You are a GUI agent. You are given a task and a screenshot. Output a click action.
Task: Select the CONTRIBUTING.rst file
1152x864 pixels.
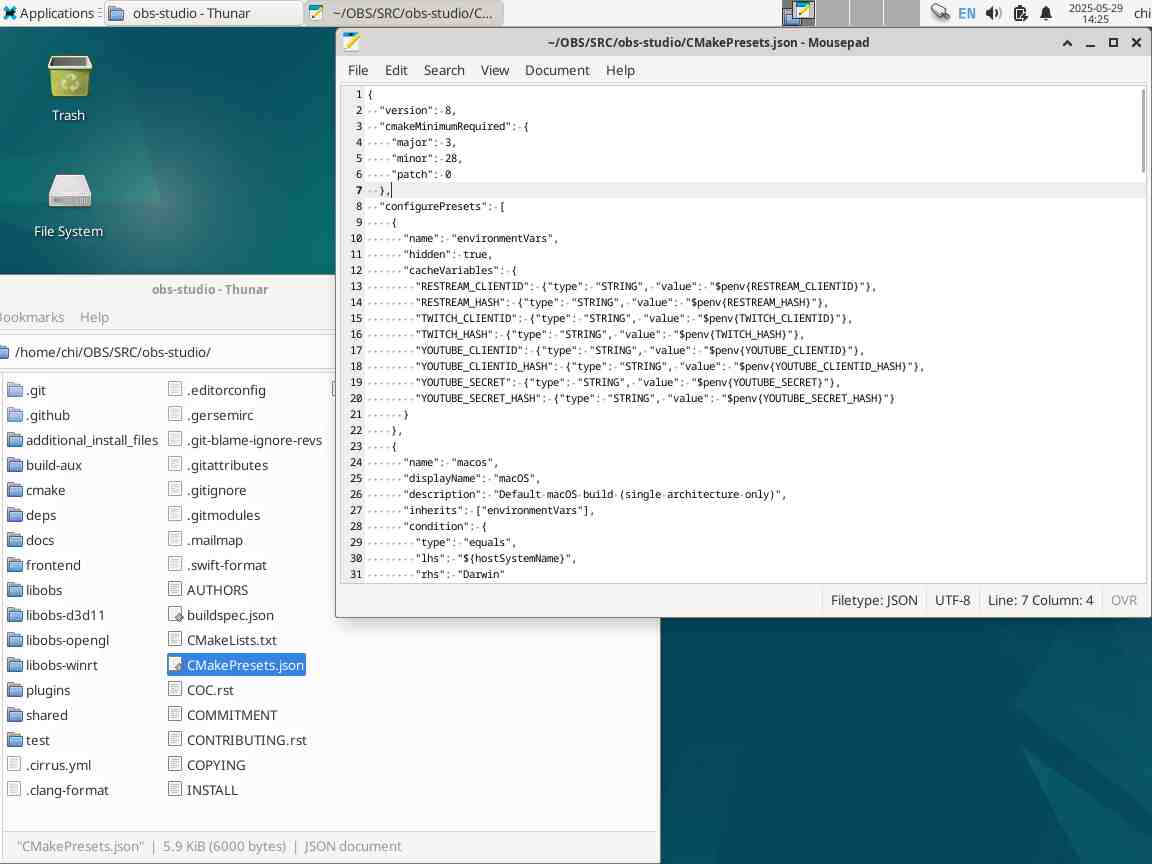click(238, 740)
